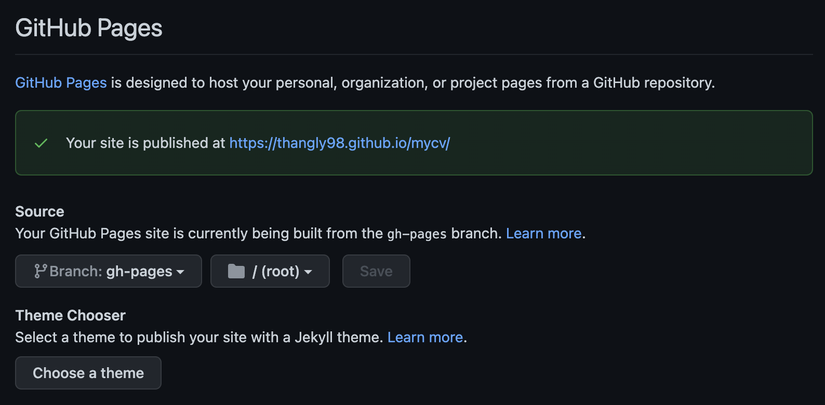Click the caret arrow after (root)
Screen dimensions: 825x405
coord(309,272)
